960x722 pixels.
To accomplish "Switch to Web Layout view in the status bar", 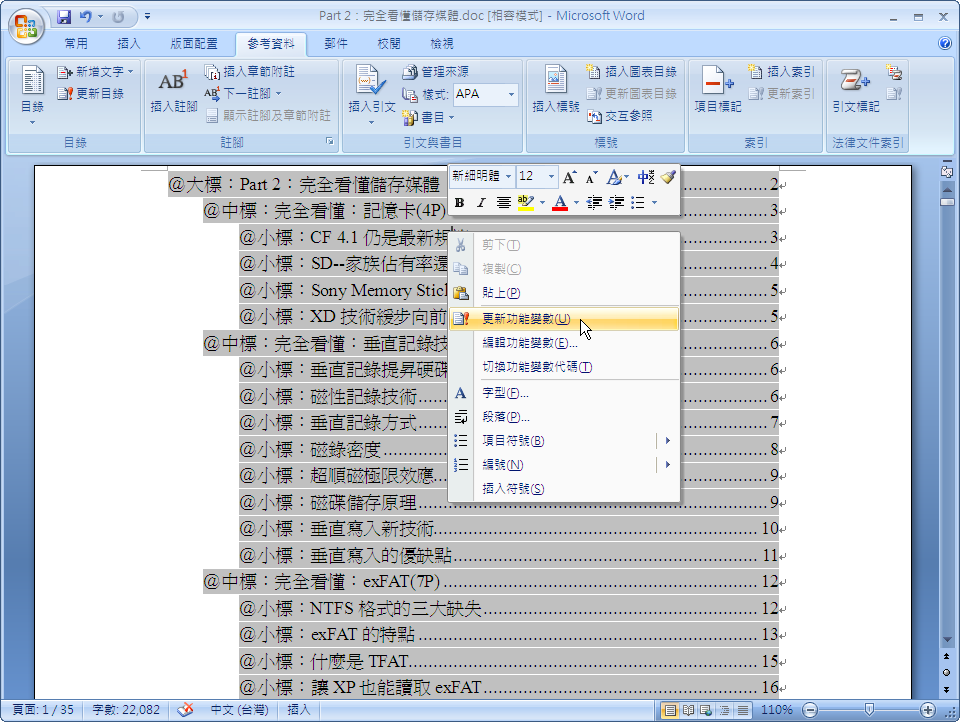I will click(x=706, y=710).
